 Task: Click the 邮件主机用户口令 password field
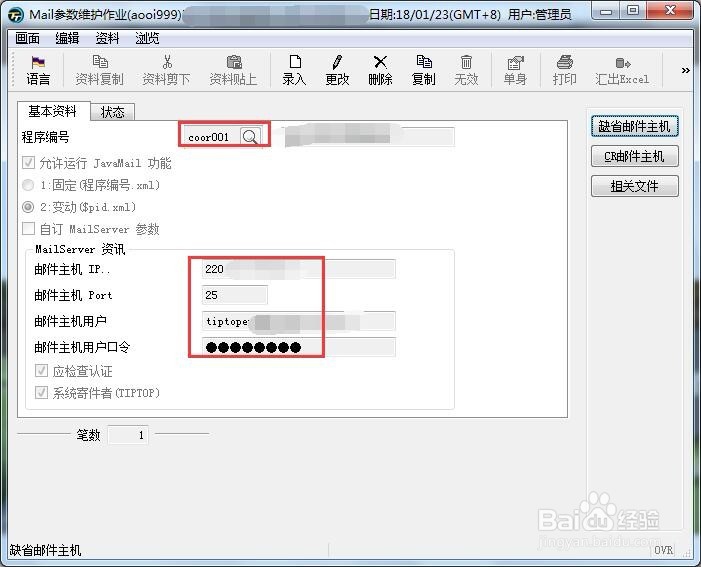click(x=298, y=347)
